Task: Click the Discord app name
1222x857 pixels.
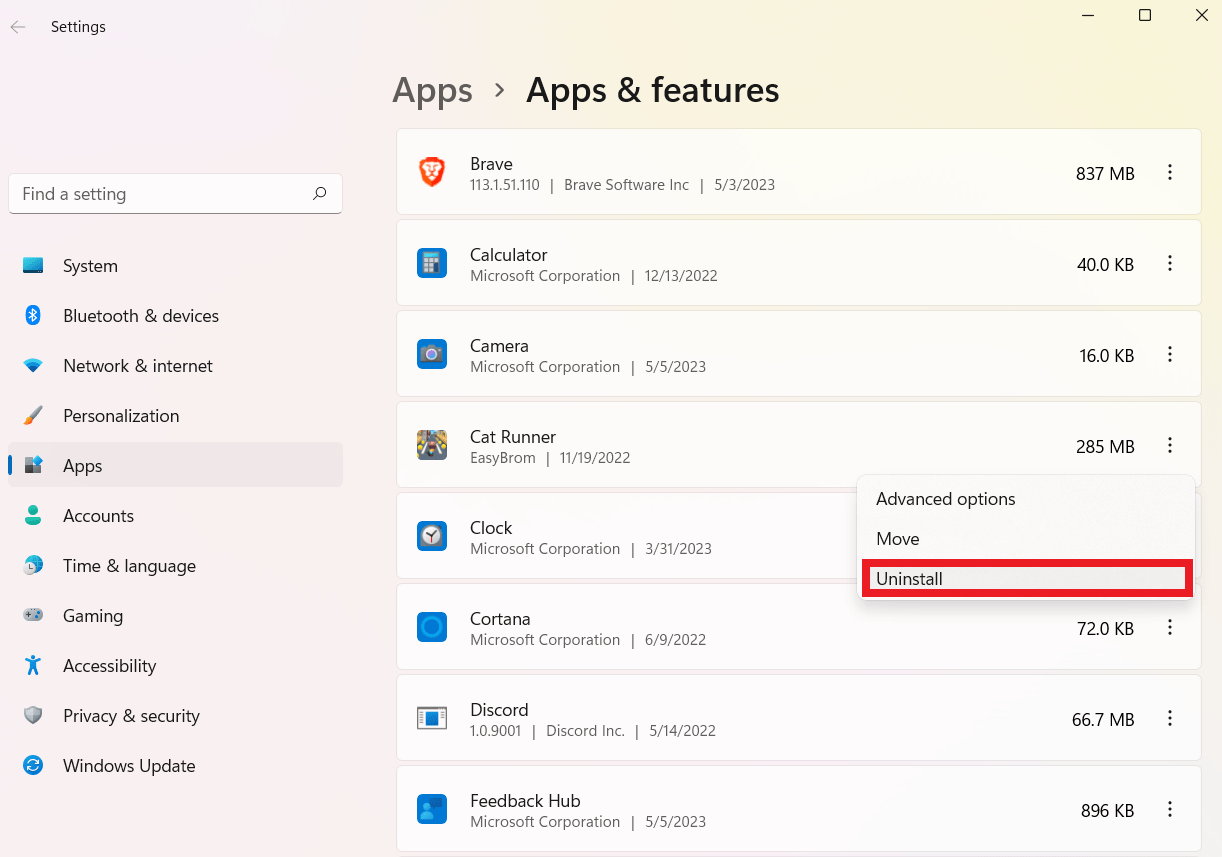Action: (499, 710)
